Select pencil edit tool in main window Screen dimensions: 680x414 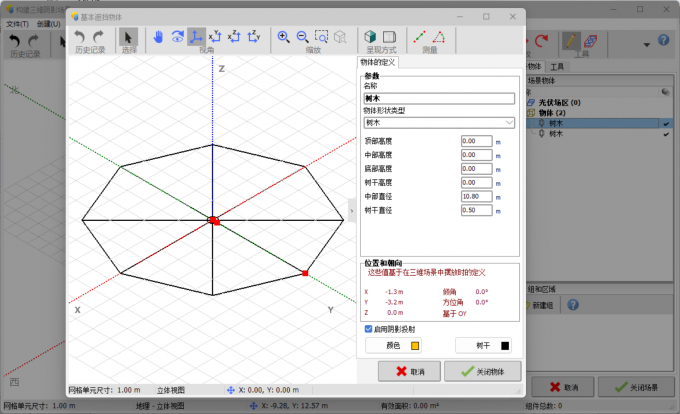click(571, 41)
